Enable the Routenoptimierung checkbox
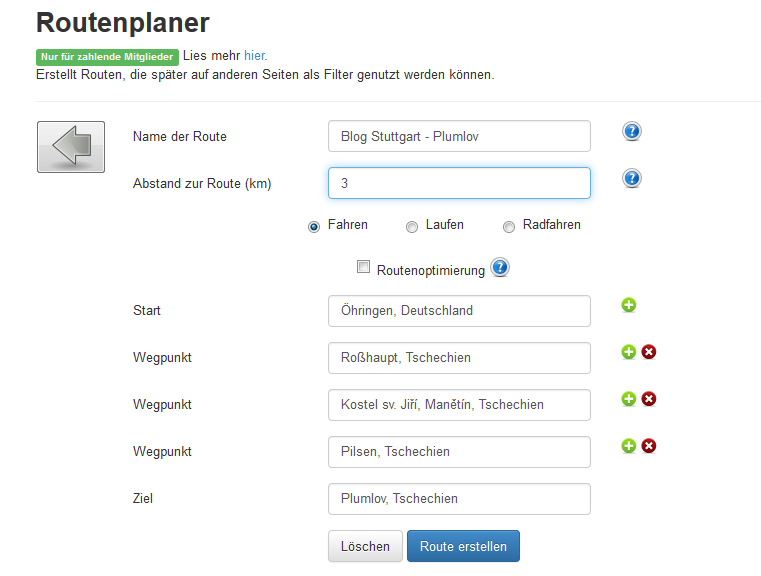 click(x=363, y=266)
